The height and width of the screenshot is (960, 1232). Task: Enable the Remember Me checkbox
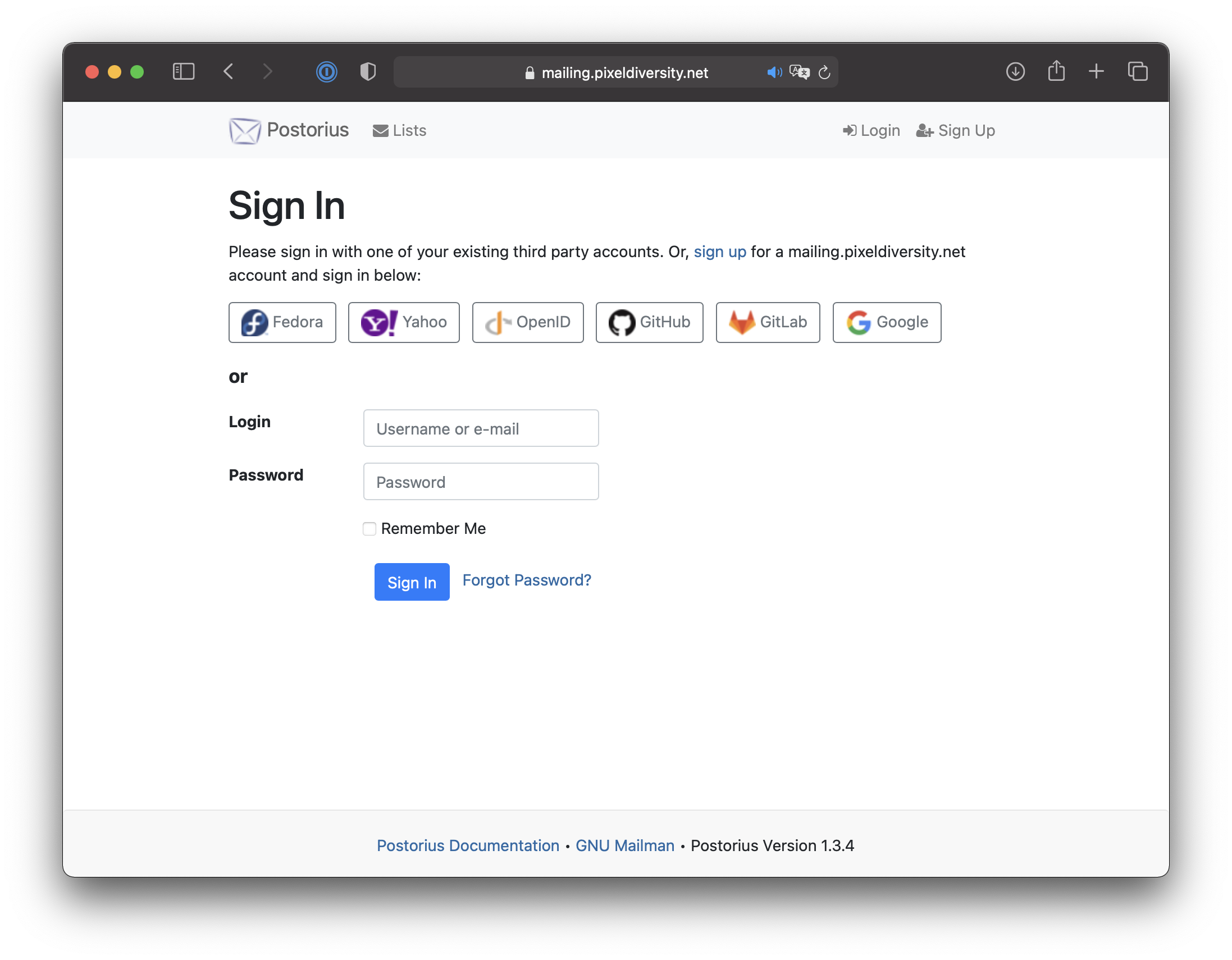(369, 528)
